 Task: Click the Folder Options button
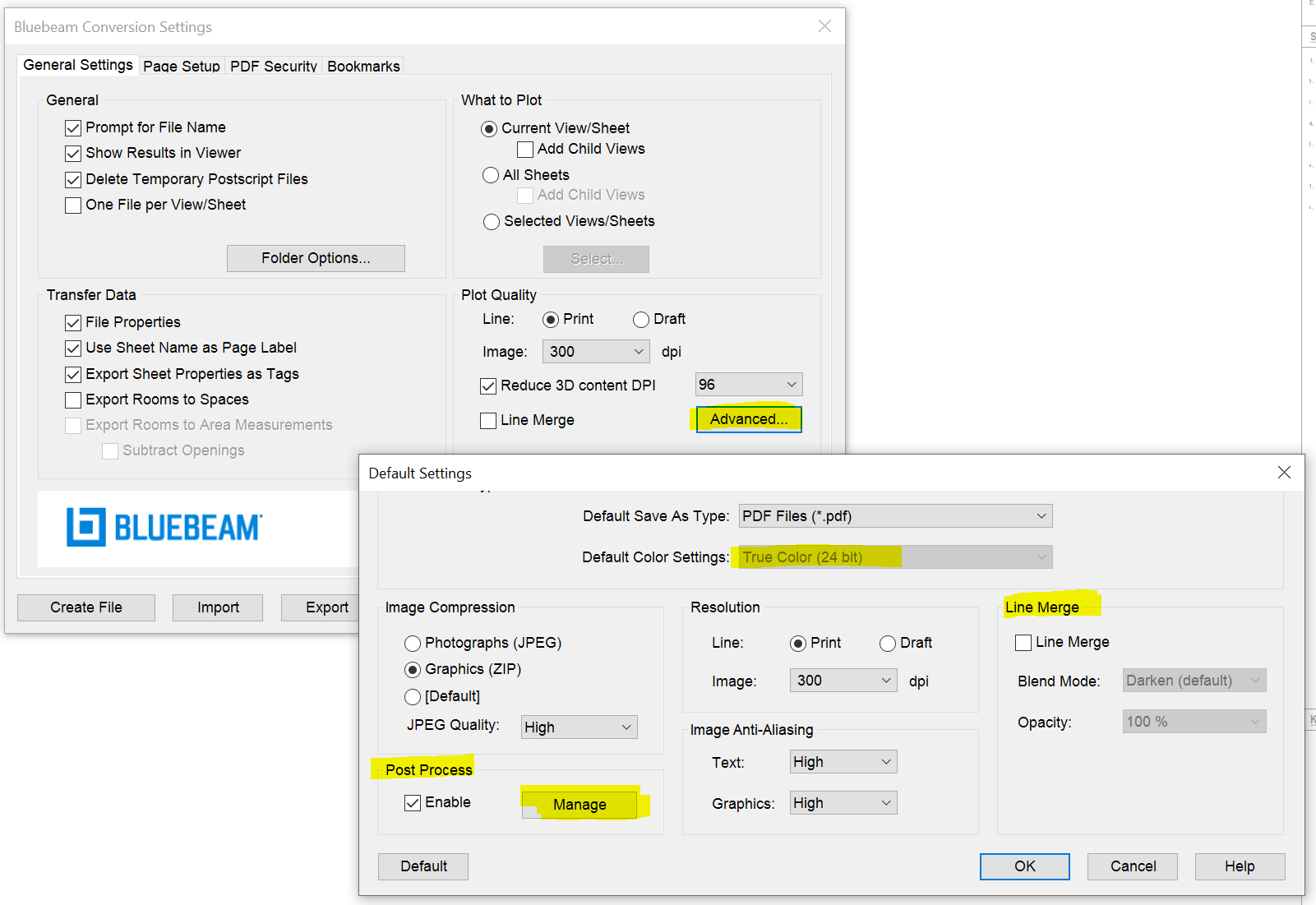316,257
